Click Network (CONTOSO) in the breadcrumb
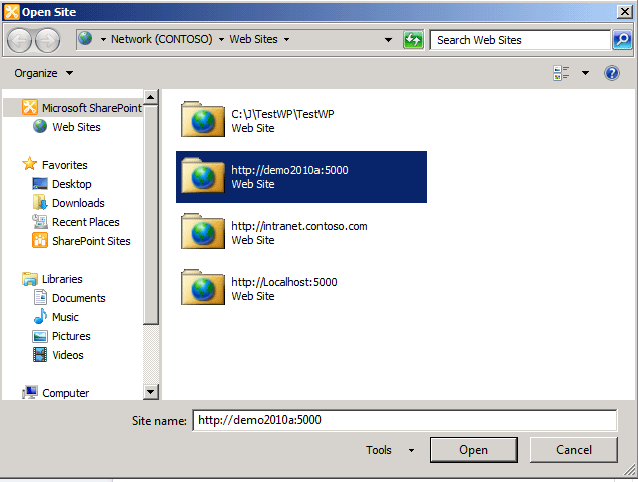Screen dimensions: 638x482 tap(162, 39)
